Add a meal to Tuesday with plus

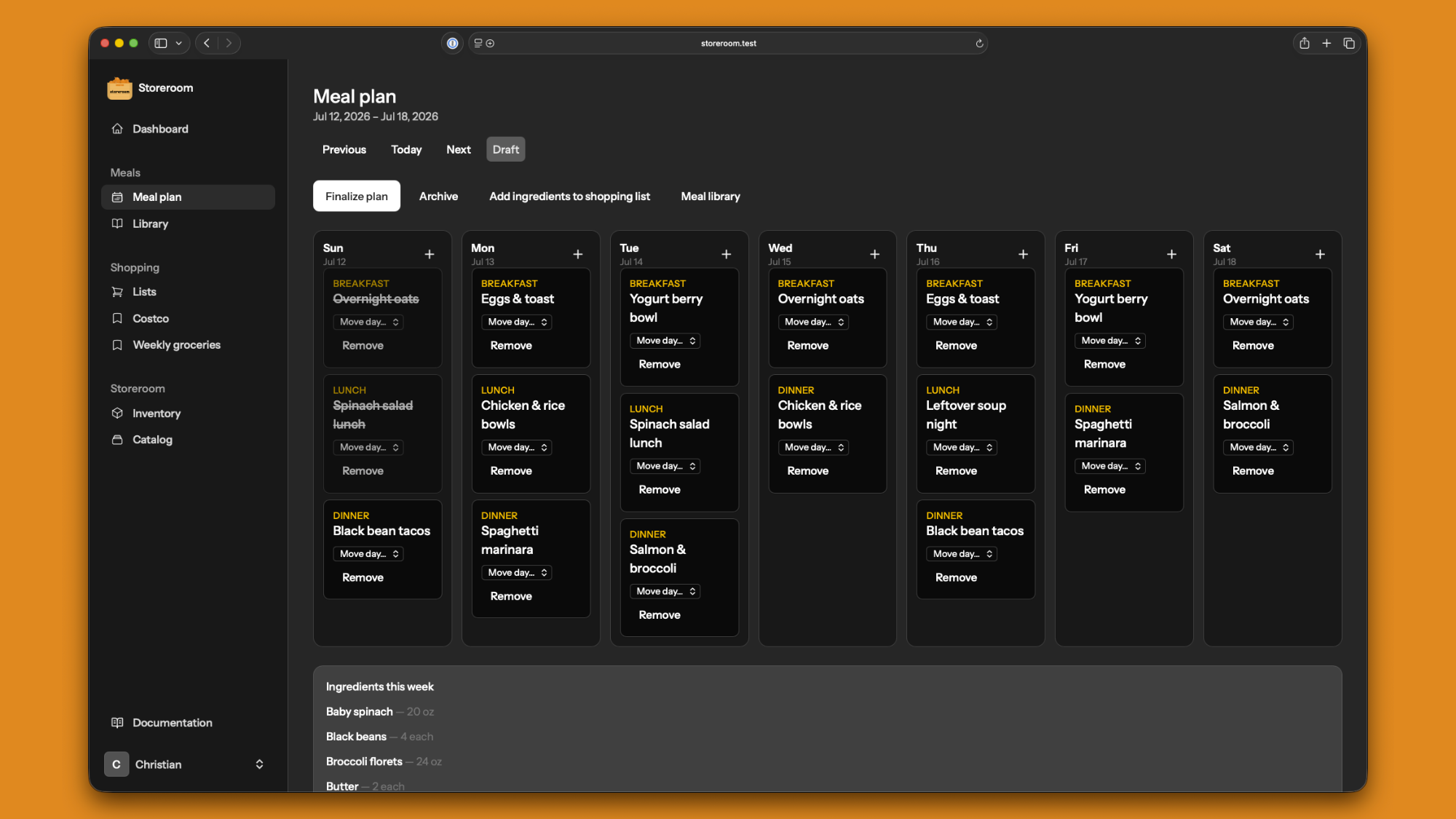[x=727, y=254]
